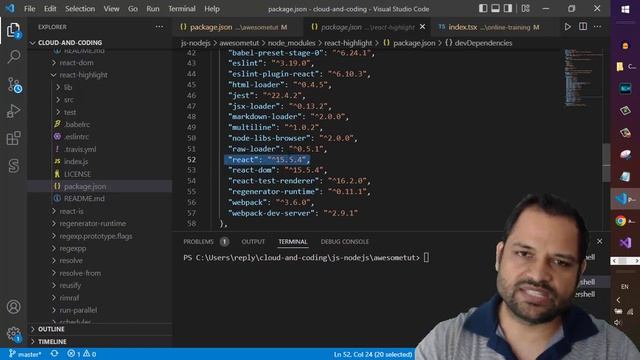The height and width of the screenshot is (360, 640).
Task: Select the Terminal panel tab
Action: click(x=293, y=242)
